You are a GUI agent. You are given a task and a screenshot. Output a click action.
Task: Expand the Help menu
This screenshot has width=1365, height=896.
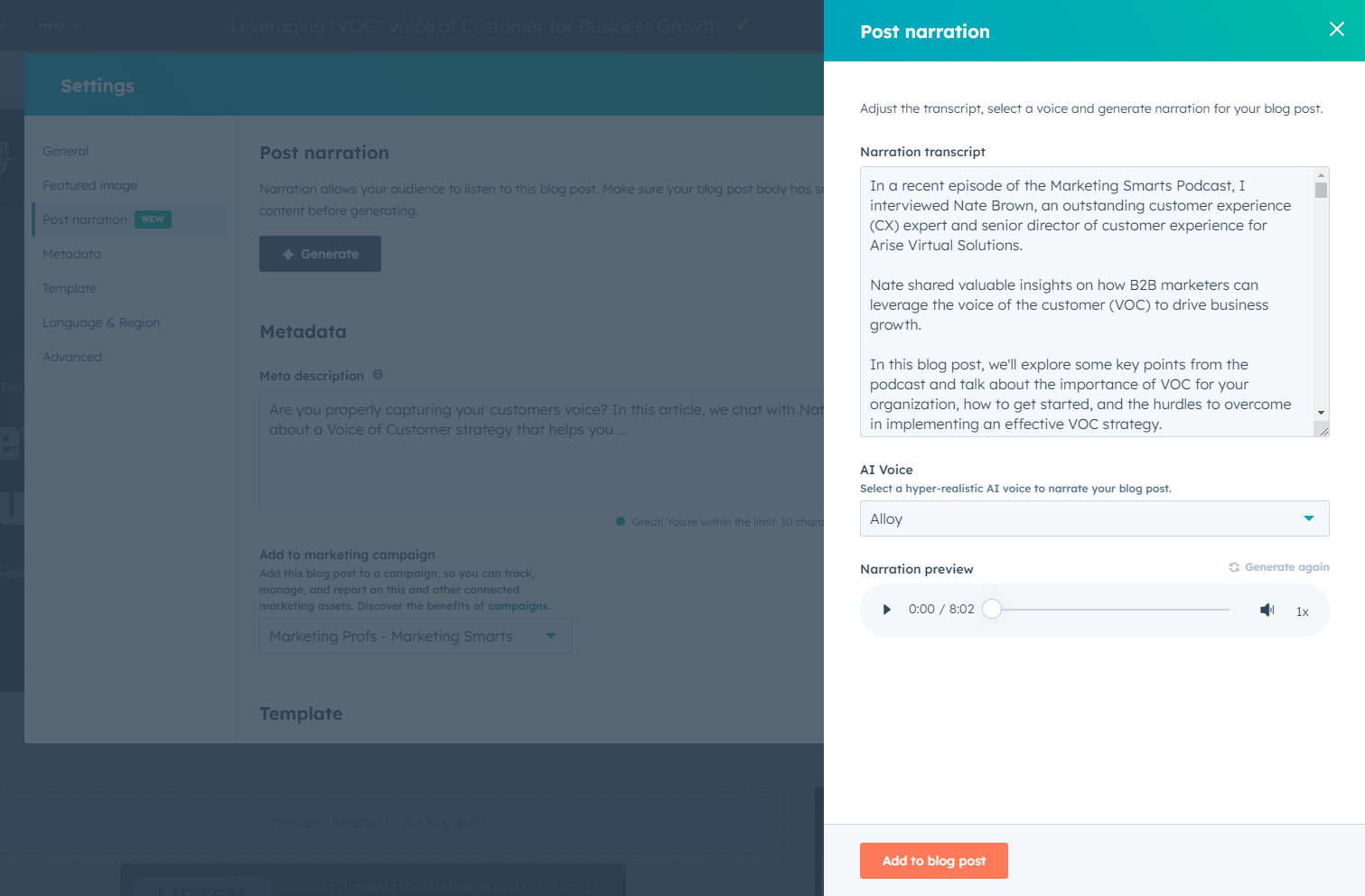[58, 25]
